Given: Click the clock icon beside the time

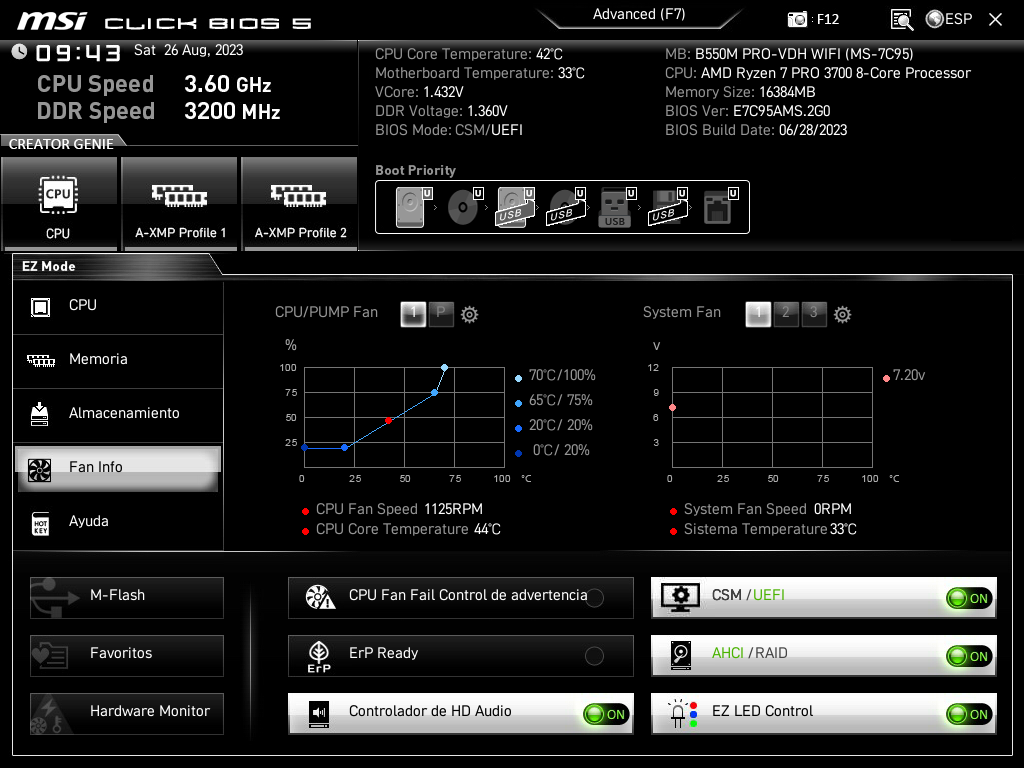Looking at the screenshot, I should pyautogui.click(x=19, y=52).
